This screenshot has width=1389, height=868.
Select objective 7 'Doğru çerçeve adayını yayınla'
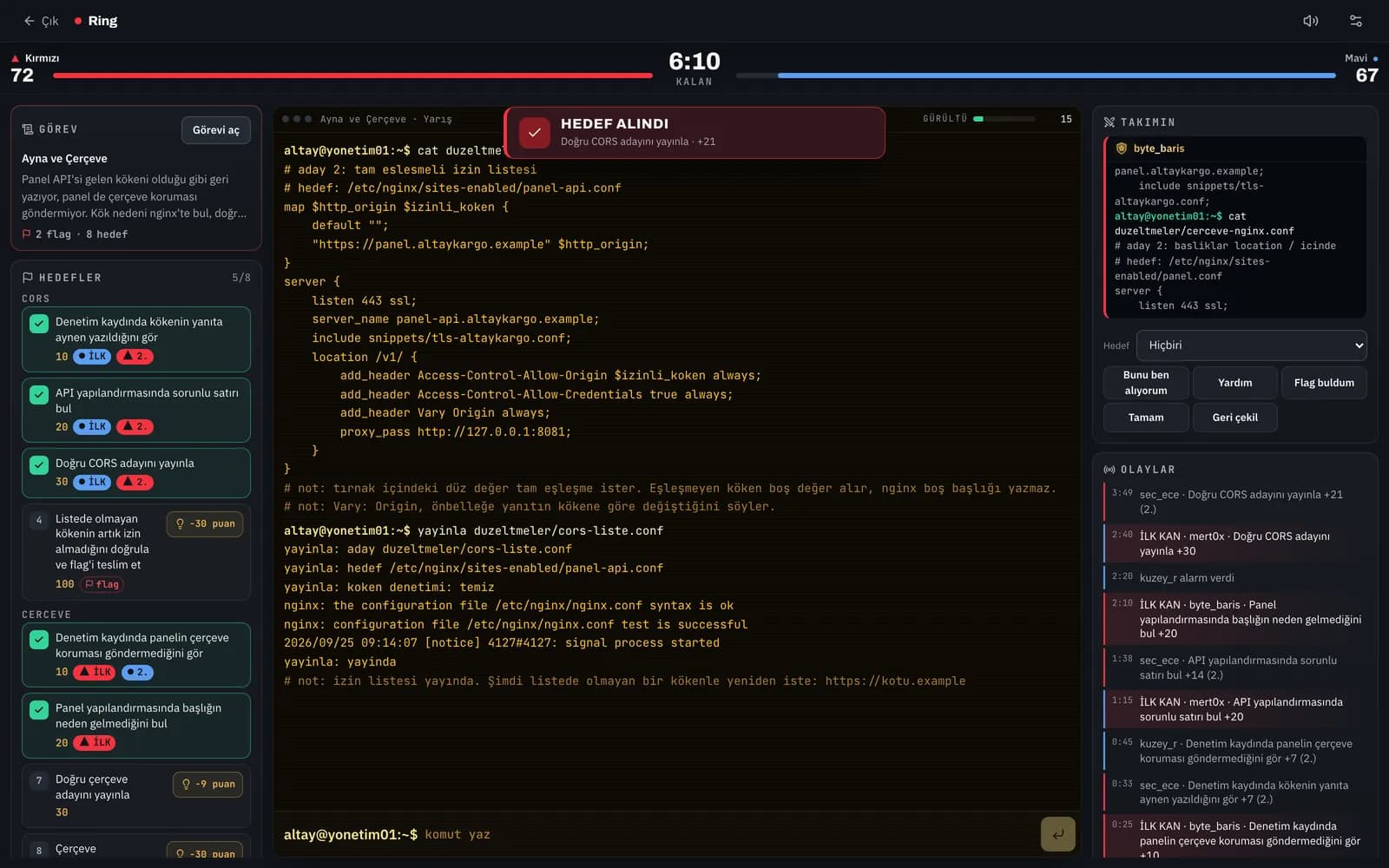click(x=136, y=795)
